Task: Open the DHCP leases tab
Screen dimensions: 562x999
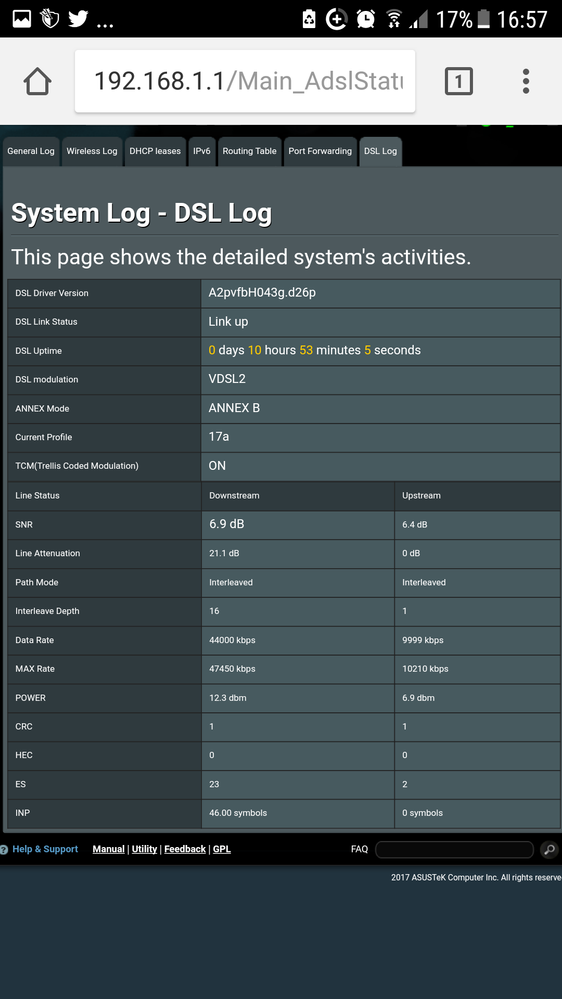Action: (155, 152)
